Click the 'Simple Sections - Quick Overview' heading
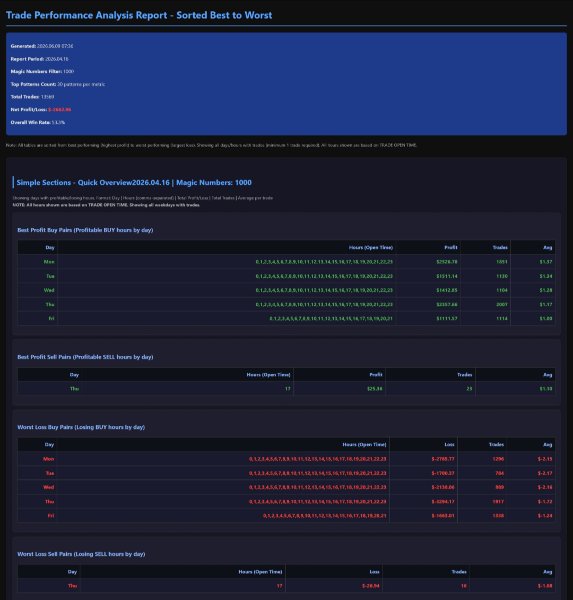Screen dimensions: 573x600 tap(134, 183)
